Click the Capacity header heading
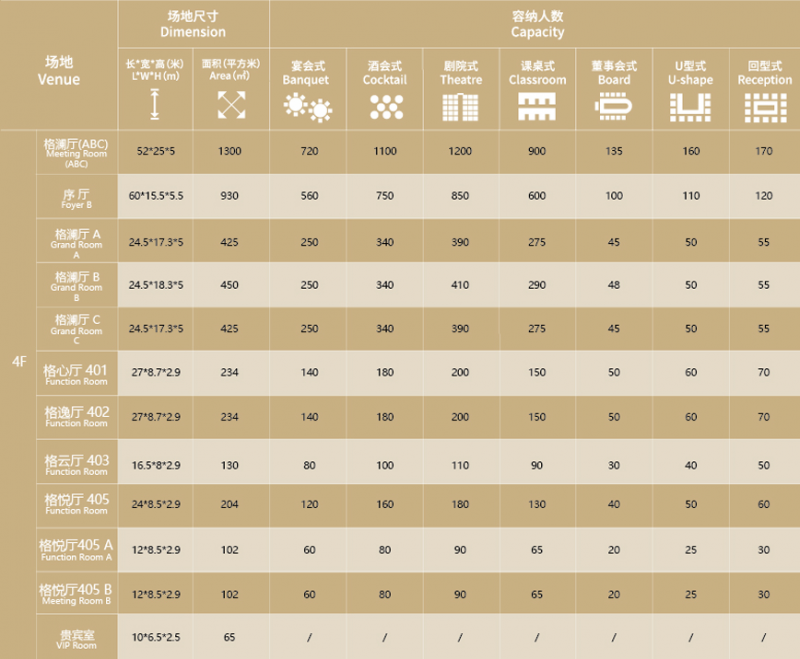Image resolution: width=800 pixels, height=659 pixels. click(x=538, y=24)
